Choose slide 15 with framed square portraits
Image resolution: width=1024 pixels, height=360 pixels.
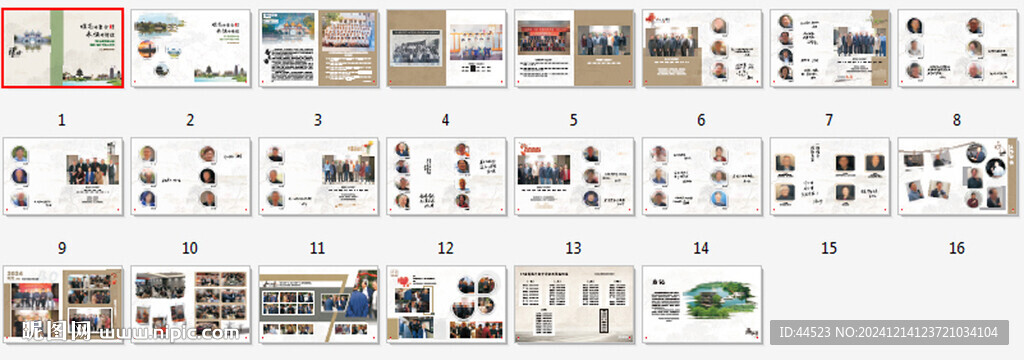pyautogui.click(x=830, y=176)
